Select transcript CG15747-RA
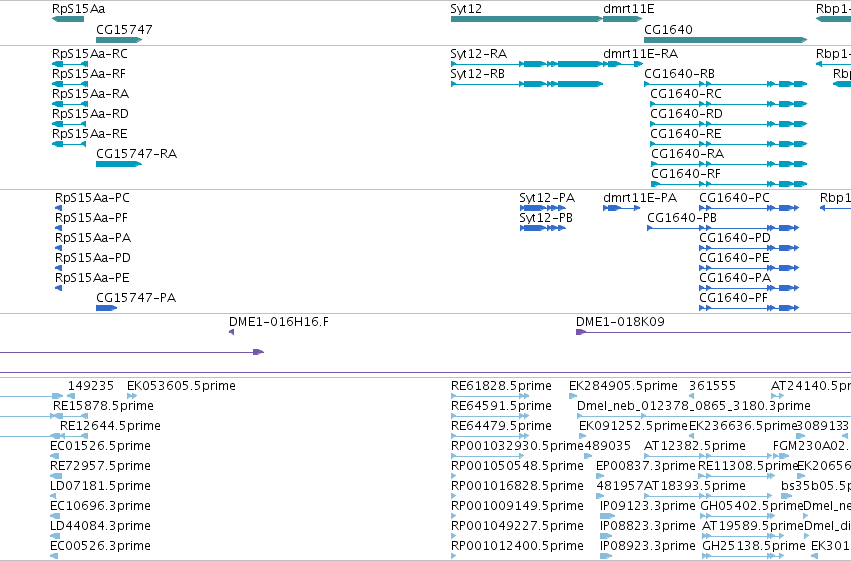Screen dimensions: 851x561 click(x=136, y=154)
